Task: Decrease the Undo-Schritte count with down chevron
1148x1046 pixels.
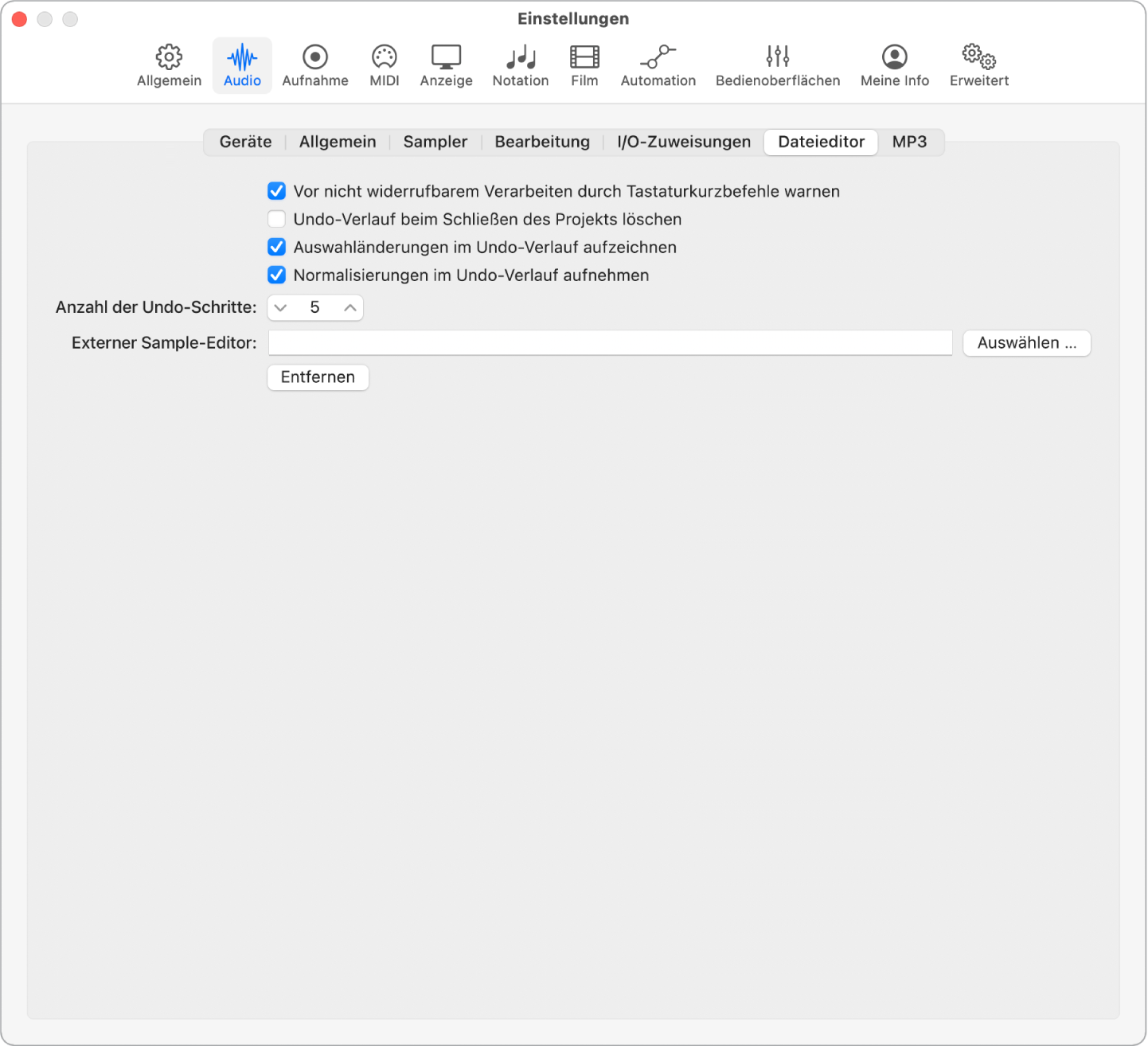Action: click(280, 307)
